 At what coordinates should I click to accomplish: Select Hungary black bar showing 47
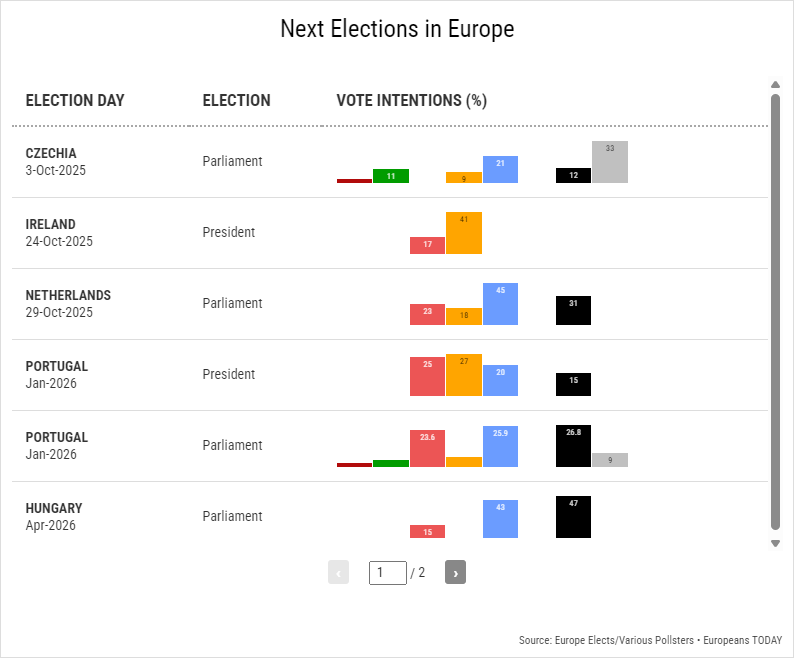(573, 517)
